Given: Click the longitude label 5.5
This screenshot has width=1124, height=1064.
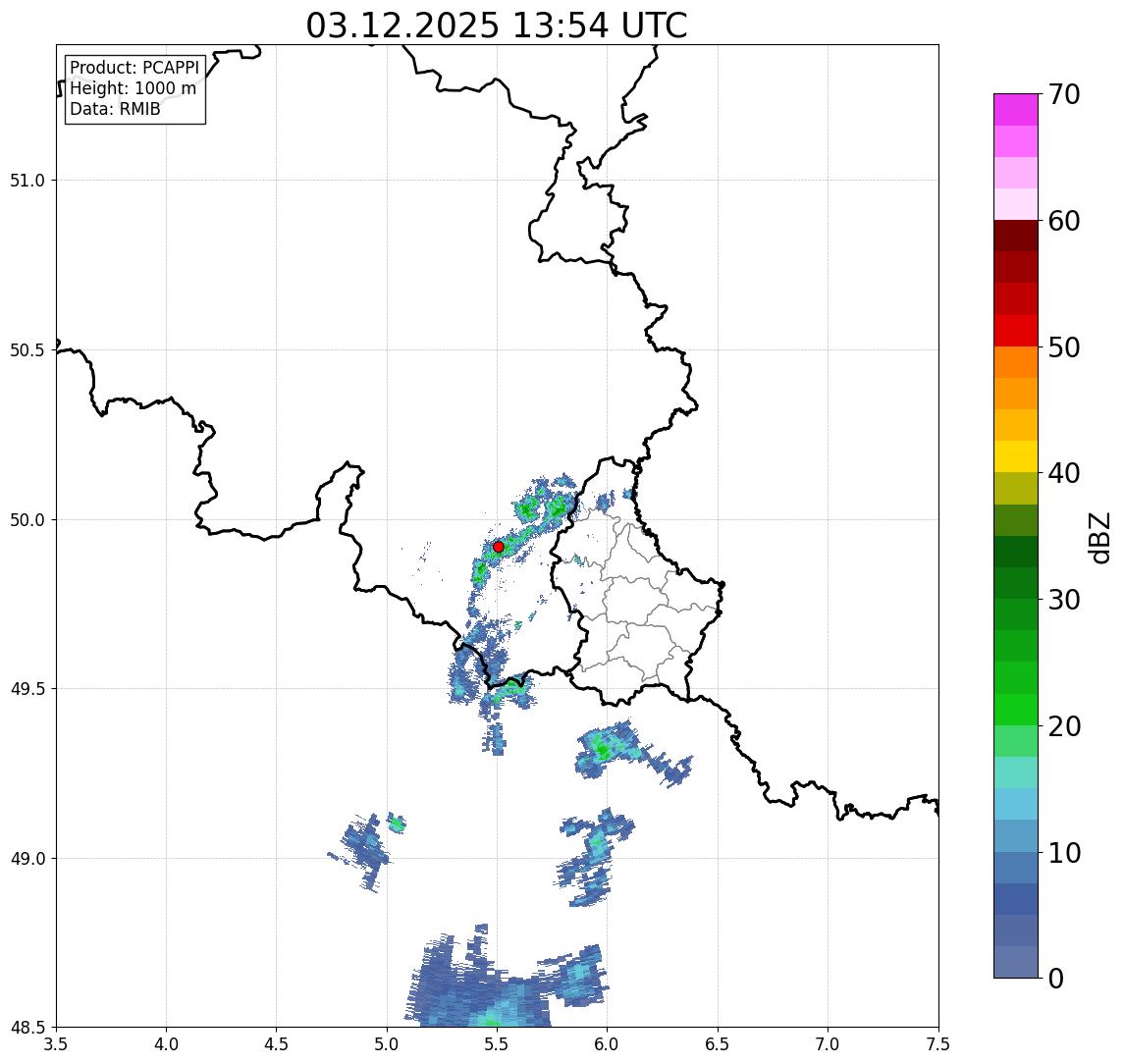Looking at the screenshot, I should [x=497, y=1043].
